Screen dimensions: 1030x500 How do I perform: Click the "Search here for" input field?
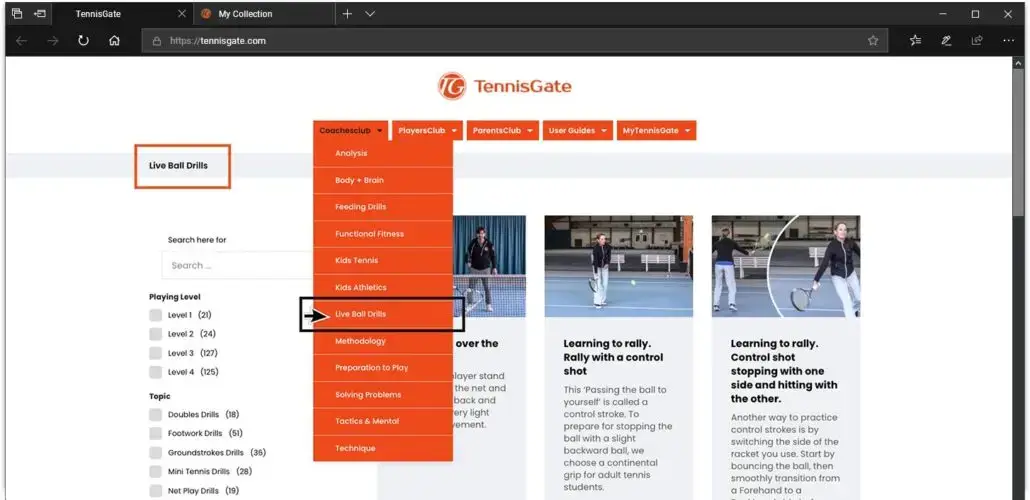[238, 265]
